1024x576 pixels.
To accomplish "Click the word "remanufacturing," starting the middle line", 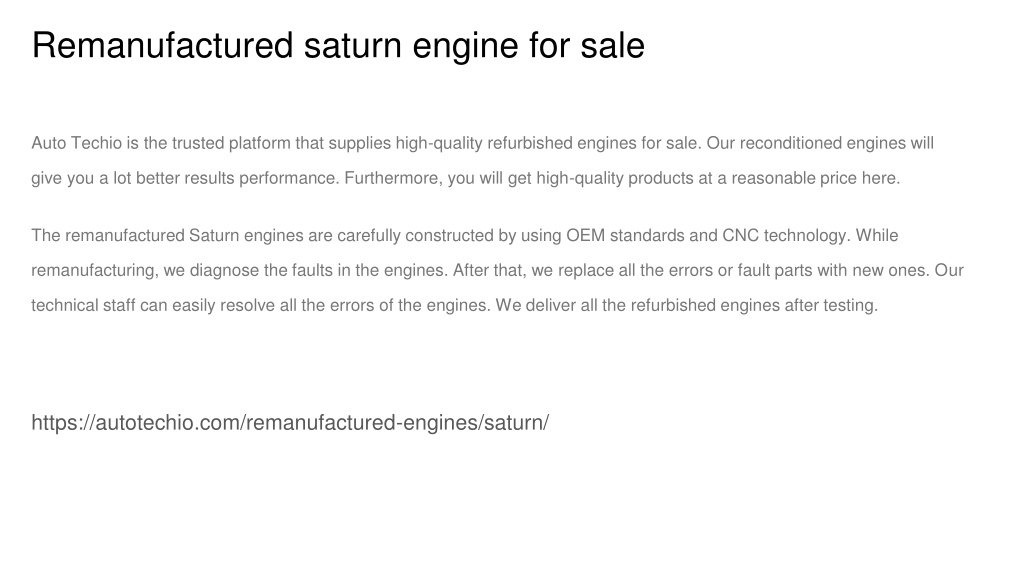I will tap(95, 270).
